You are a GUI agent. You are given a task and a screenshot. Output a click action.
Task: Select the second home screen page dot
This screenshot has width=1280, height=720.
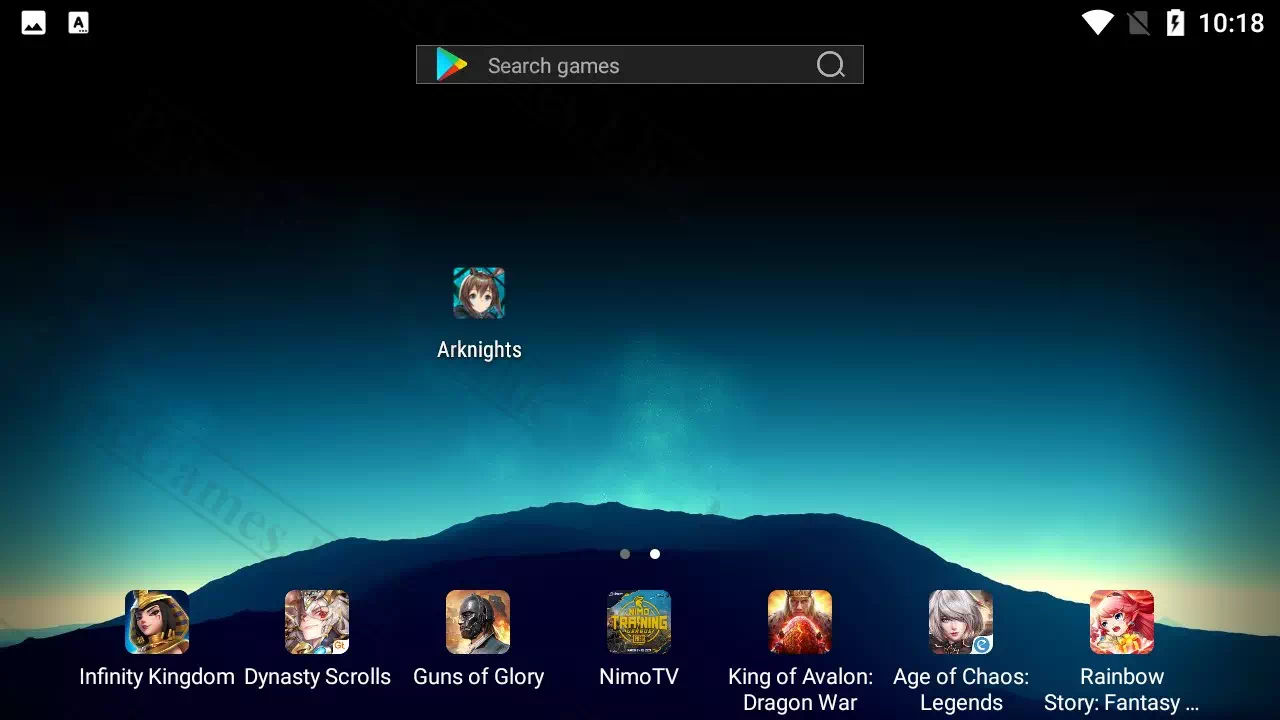tap(655, 554)
